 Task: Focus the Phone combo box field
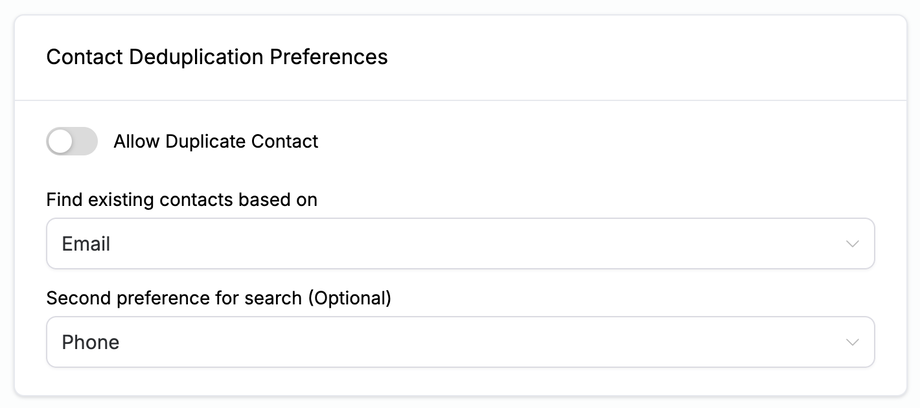tap(400, 342)
